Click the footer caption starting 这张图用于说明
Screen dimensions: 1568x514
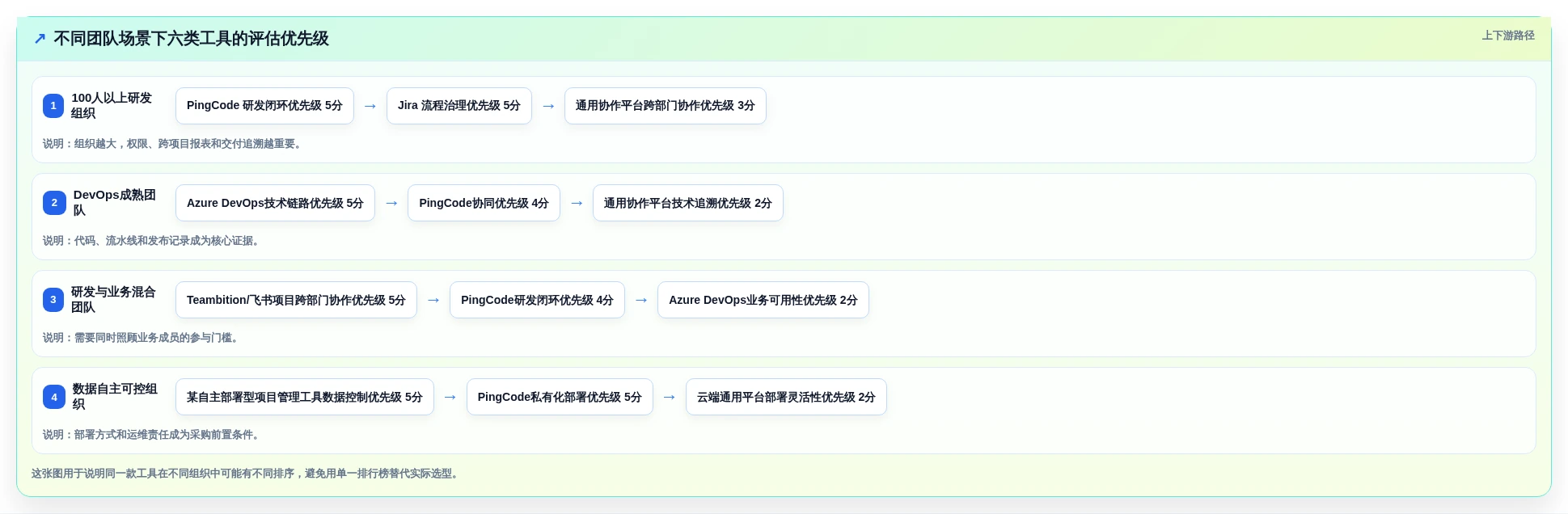click(x=247, y=474)
